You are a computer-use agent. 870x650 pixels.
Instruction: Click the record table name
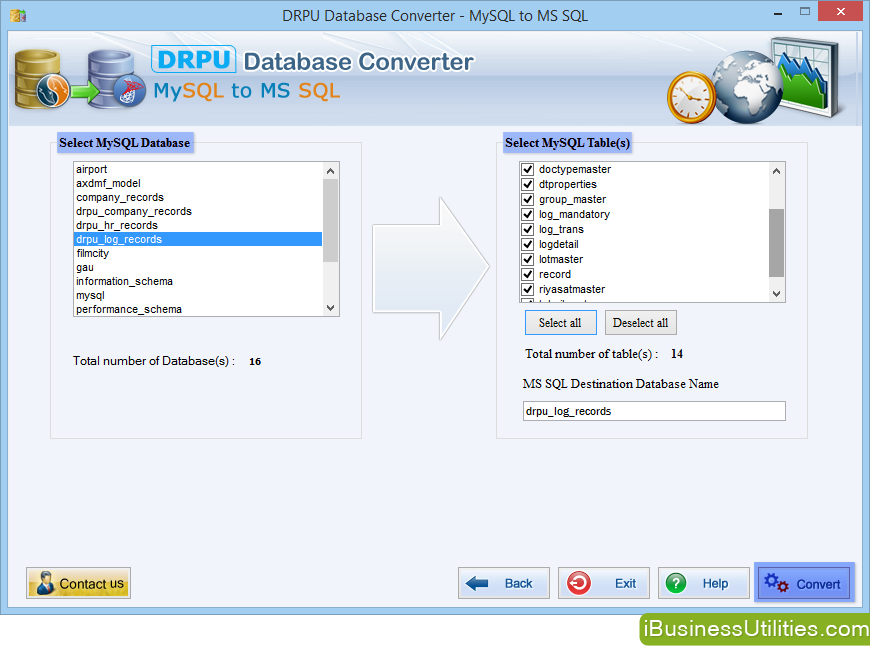point(555,274)
